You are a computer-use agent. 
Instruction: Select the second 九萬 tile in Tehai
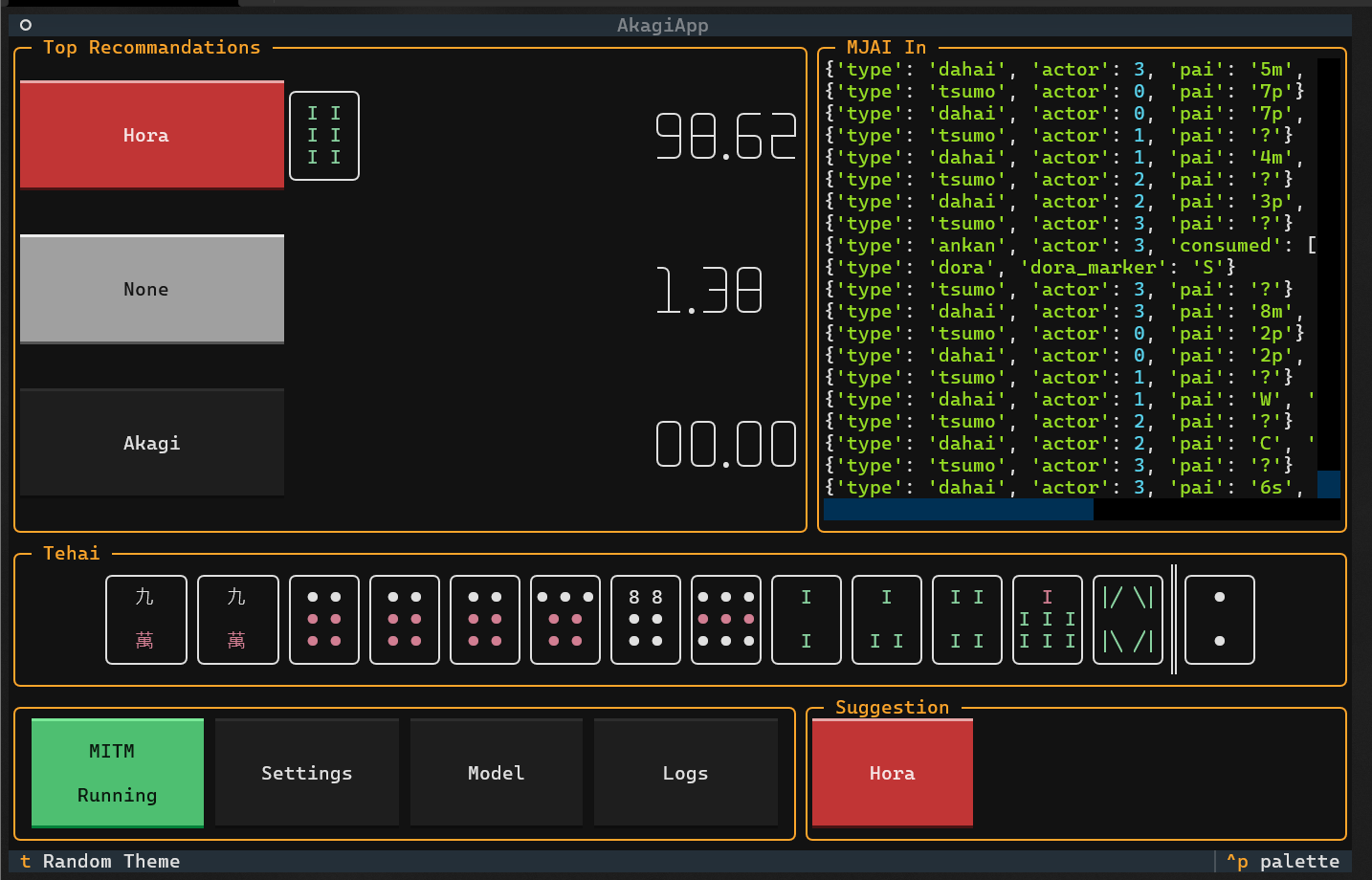point(237,620)
